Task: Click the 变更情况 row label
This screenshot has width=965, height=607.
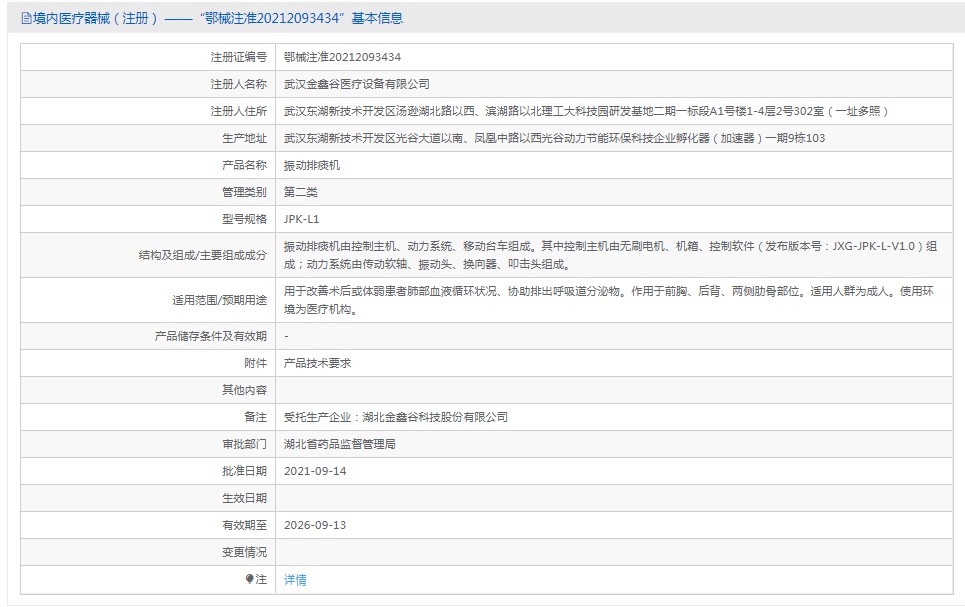Action: point(244,552)
